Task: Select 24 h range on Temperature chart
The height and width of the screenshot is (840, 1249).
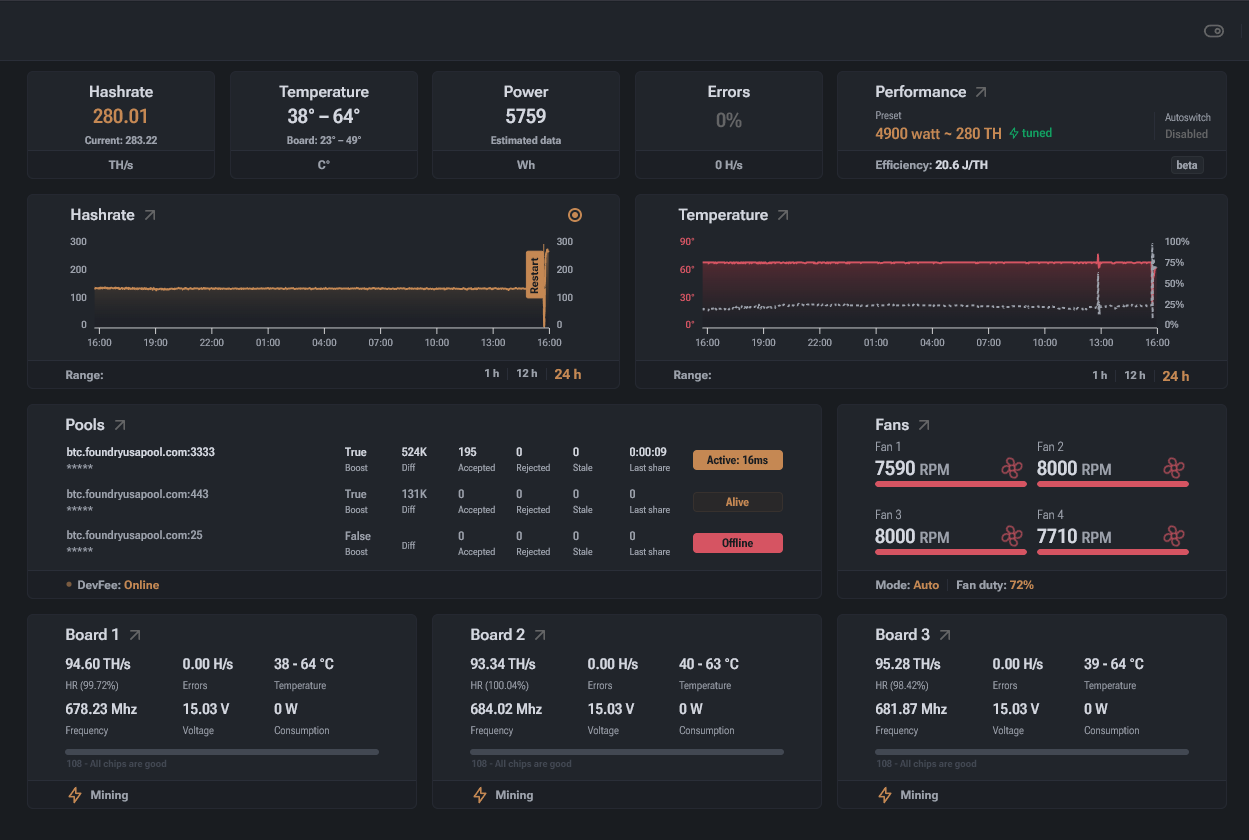Action: point(1176,376)
